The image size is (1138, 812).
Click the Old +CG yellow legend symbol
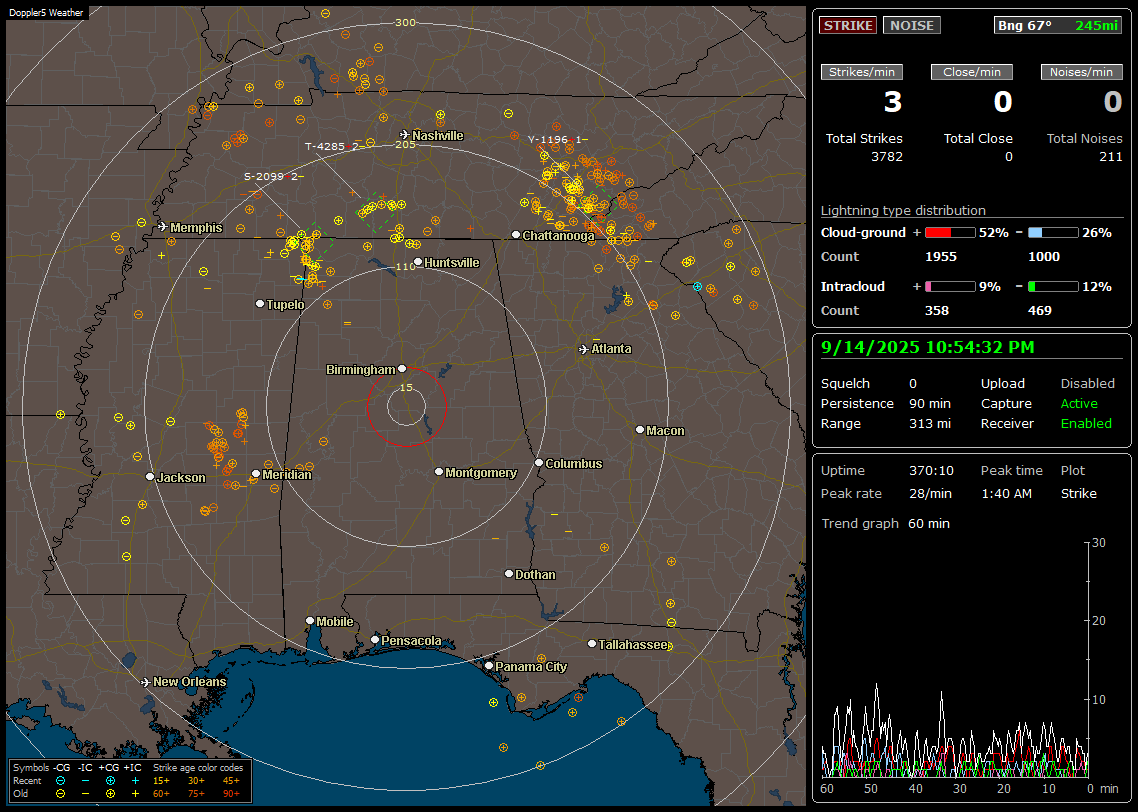(x=110, y=794)
